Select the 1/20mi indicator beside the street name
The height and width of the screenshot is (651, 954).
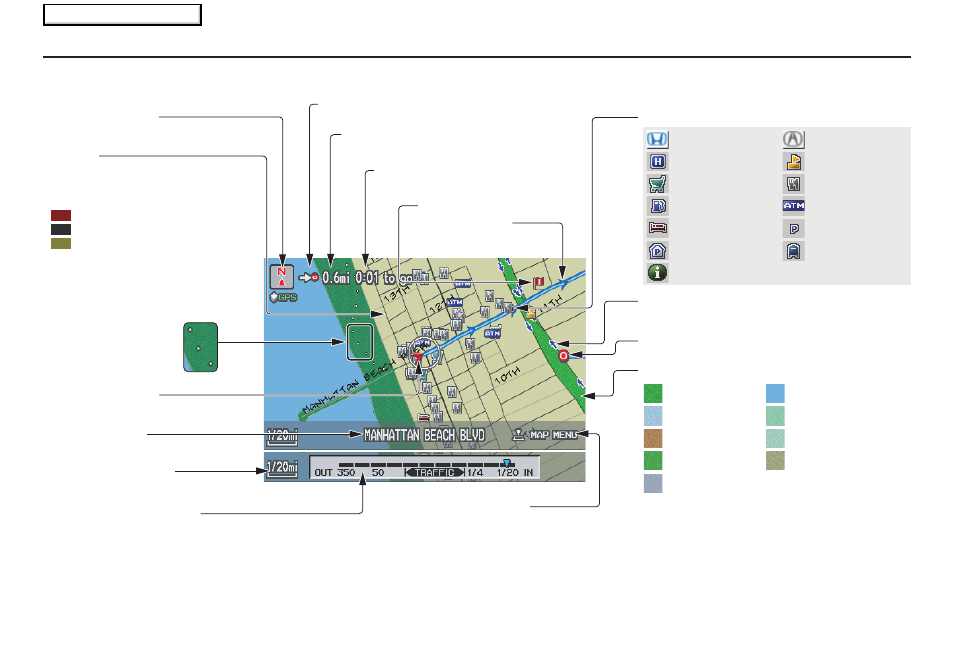tap(282, 436)
